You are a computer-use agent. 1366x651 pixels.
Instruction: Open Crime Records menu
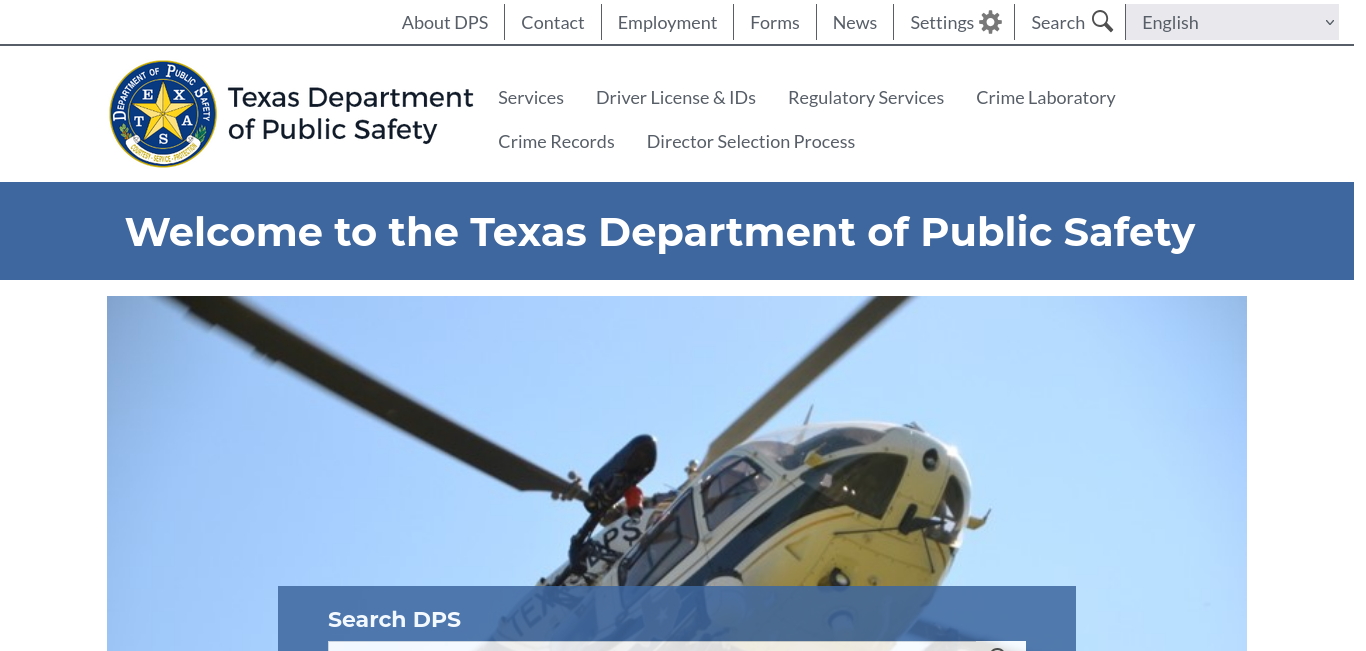point(556,141)
